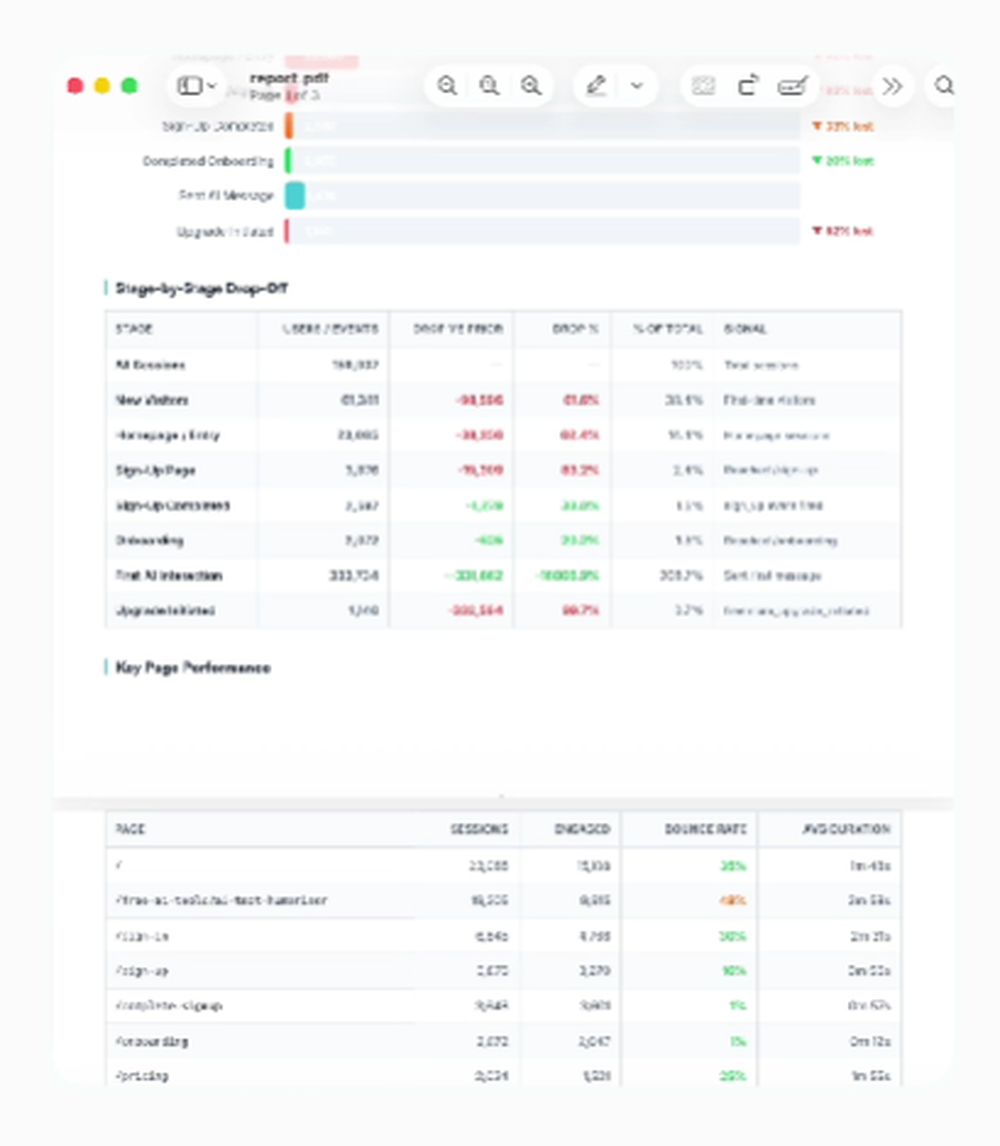This screenshot has height=1146, width=1000.
Task: Click the yellow window minimize button
Action: tap(102, 86)
